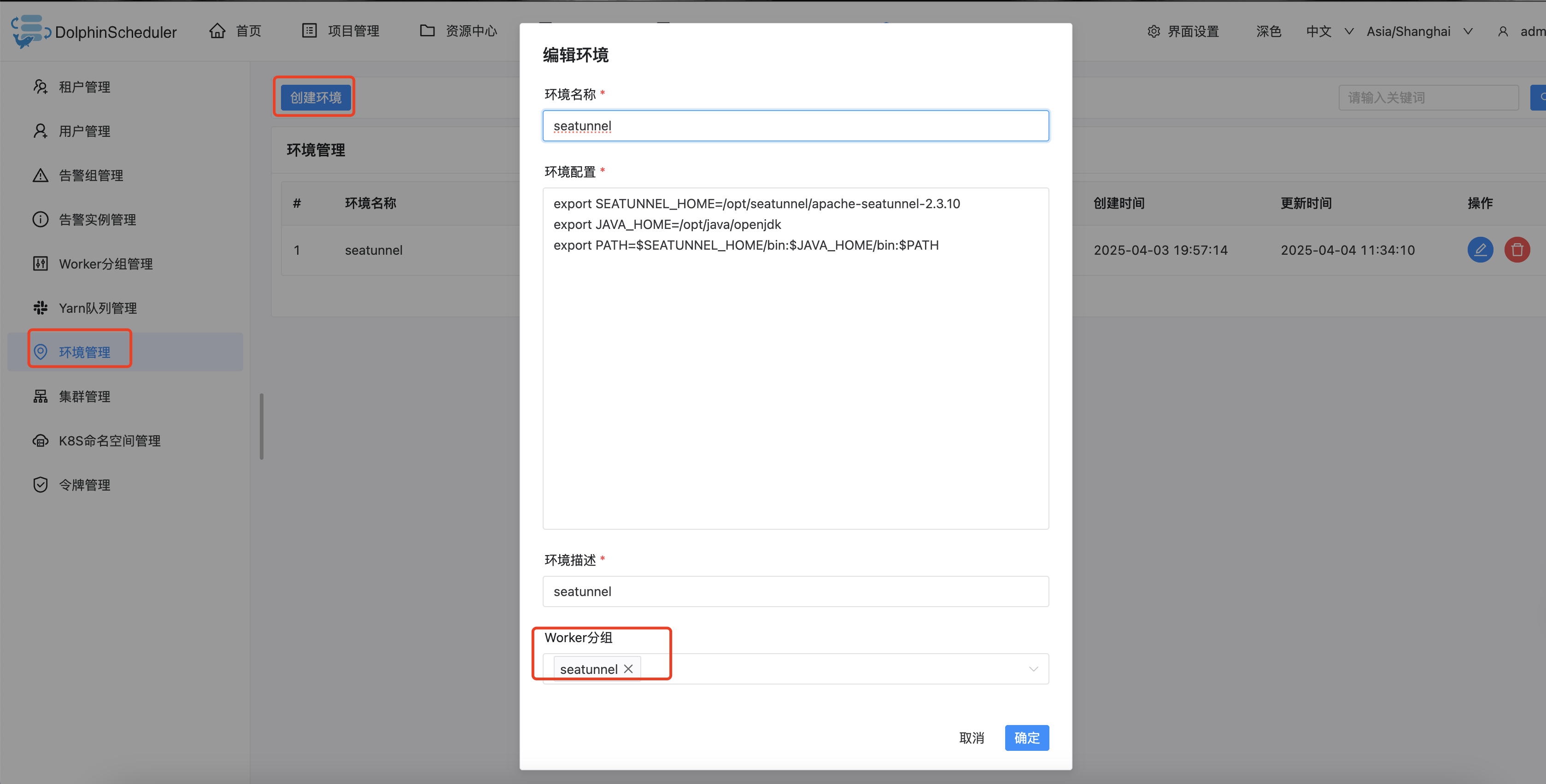Click the 取消 cancel button
The image size is (1546, 784).
click(x=972, y=738)
